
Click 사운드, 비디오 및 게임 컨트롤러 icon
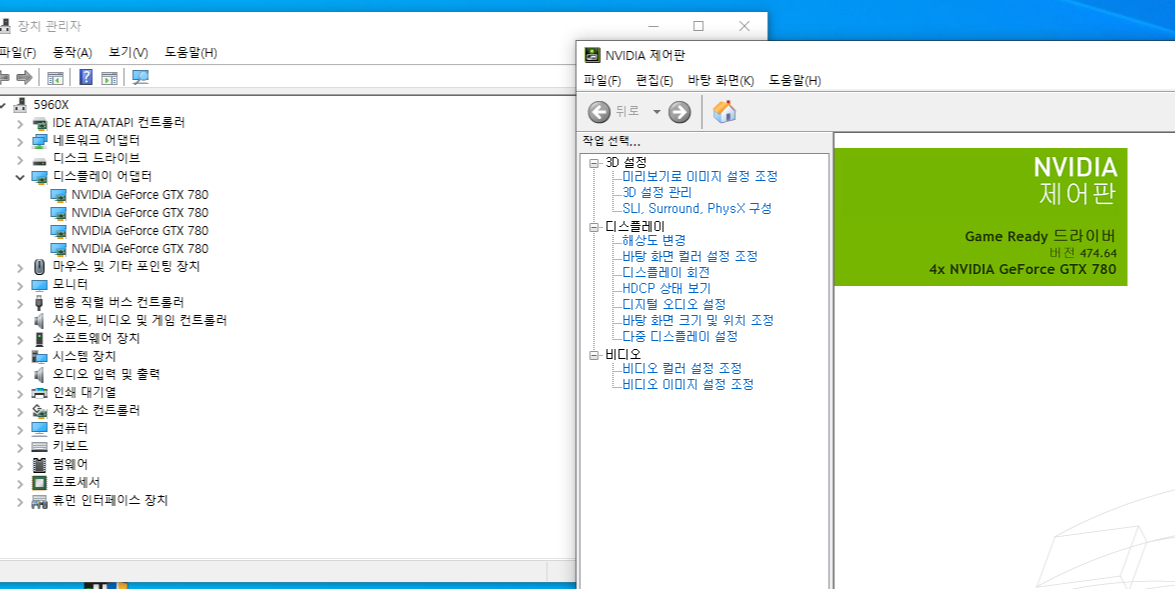pos(40,321)
